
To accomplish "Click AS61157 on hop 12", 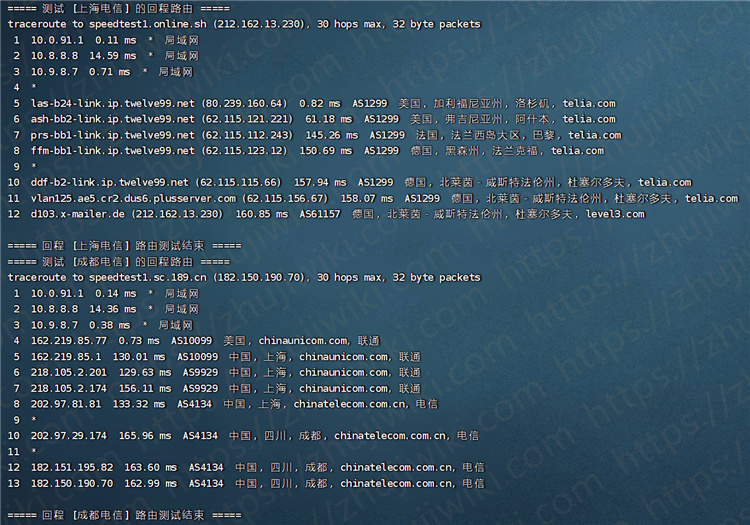I will 320,214.
